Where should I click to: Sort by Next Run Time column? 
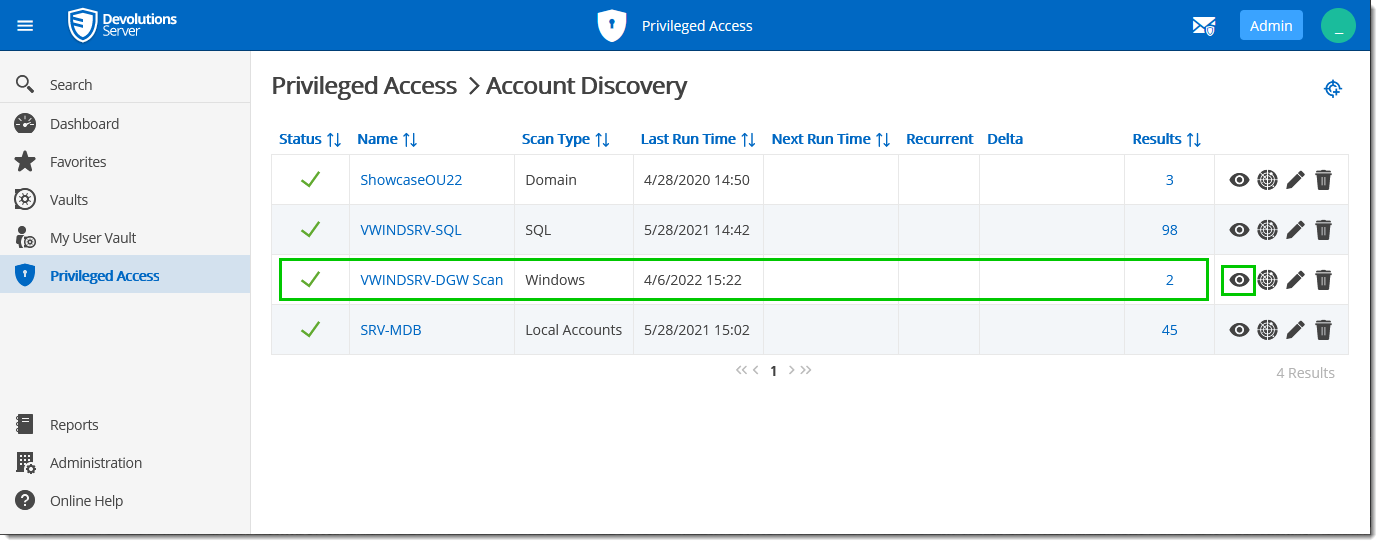(x=831, y=139)
